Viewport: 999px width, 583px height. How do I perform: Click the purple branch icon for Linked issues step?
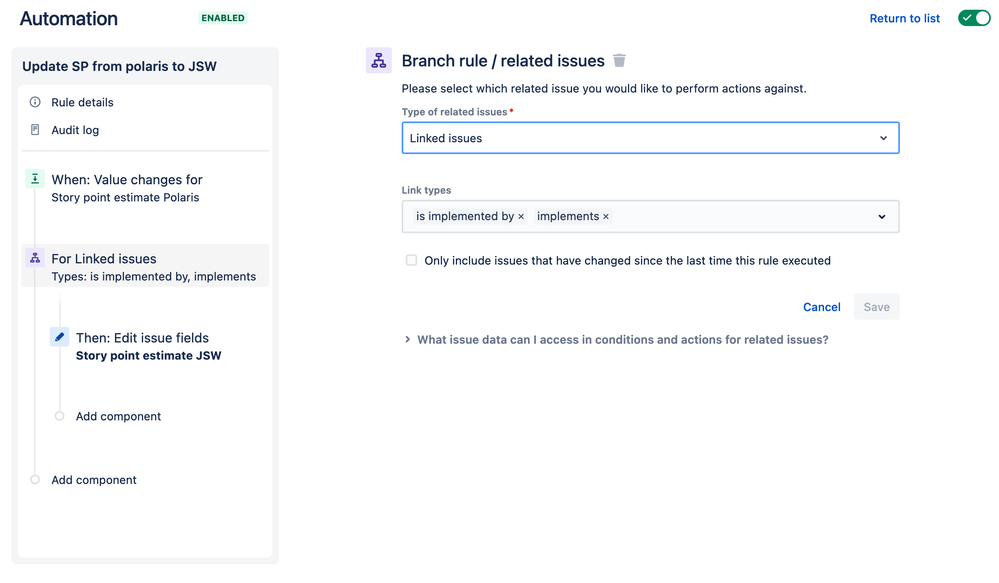35,258
